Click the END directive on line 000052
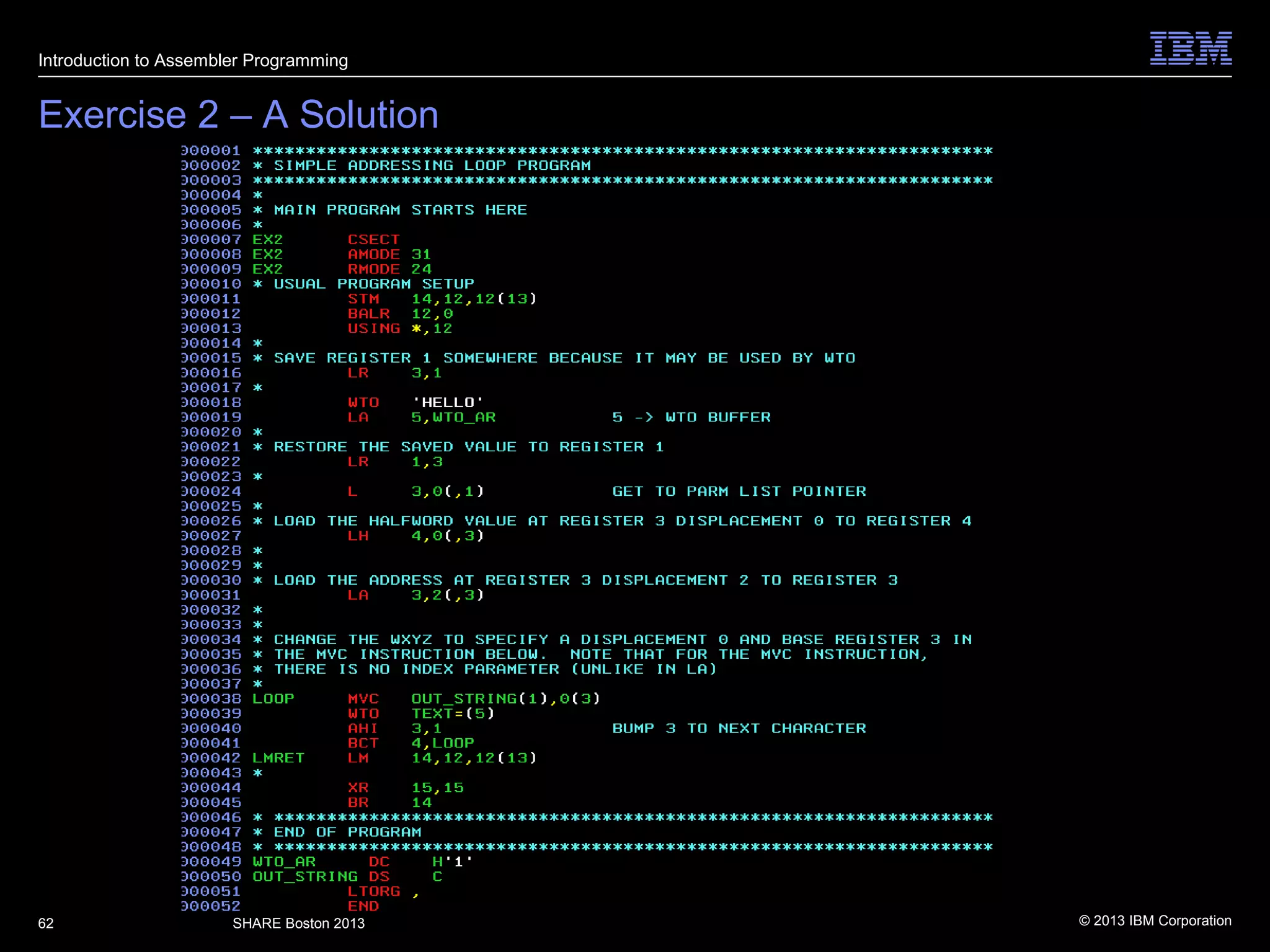The height and width of the screenshot is (952, 1270). point(363,907)
